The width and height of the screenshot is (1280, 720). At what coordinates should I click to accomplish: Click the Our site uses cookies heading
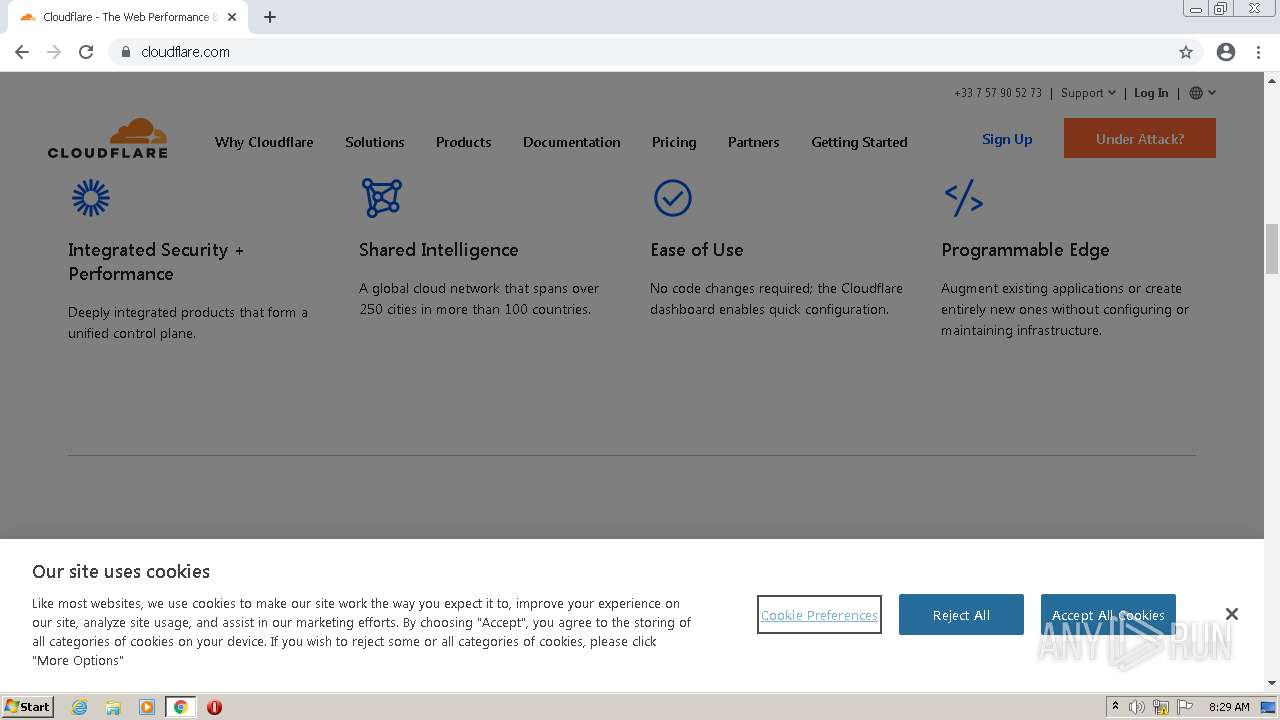point(121,572)
